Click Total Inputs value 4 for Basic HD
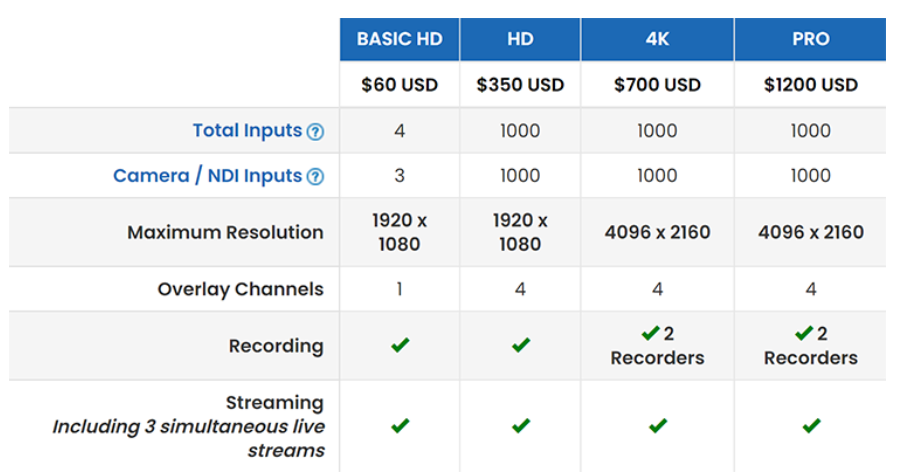The image size is (915, 476). pyautogui.click(x=400, y=131)
